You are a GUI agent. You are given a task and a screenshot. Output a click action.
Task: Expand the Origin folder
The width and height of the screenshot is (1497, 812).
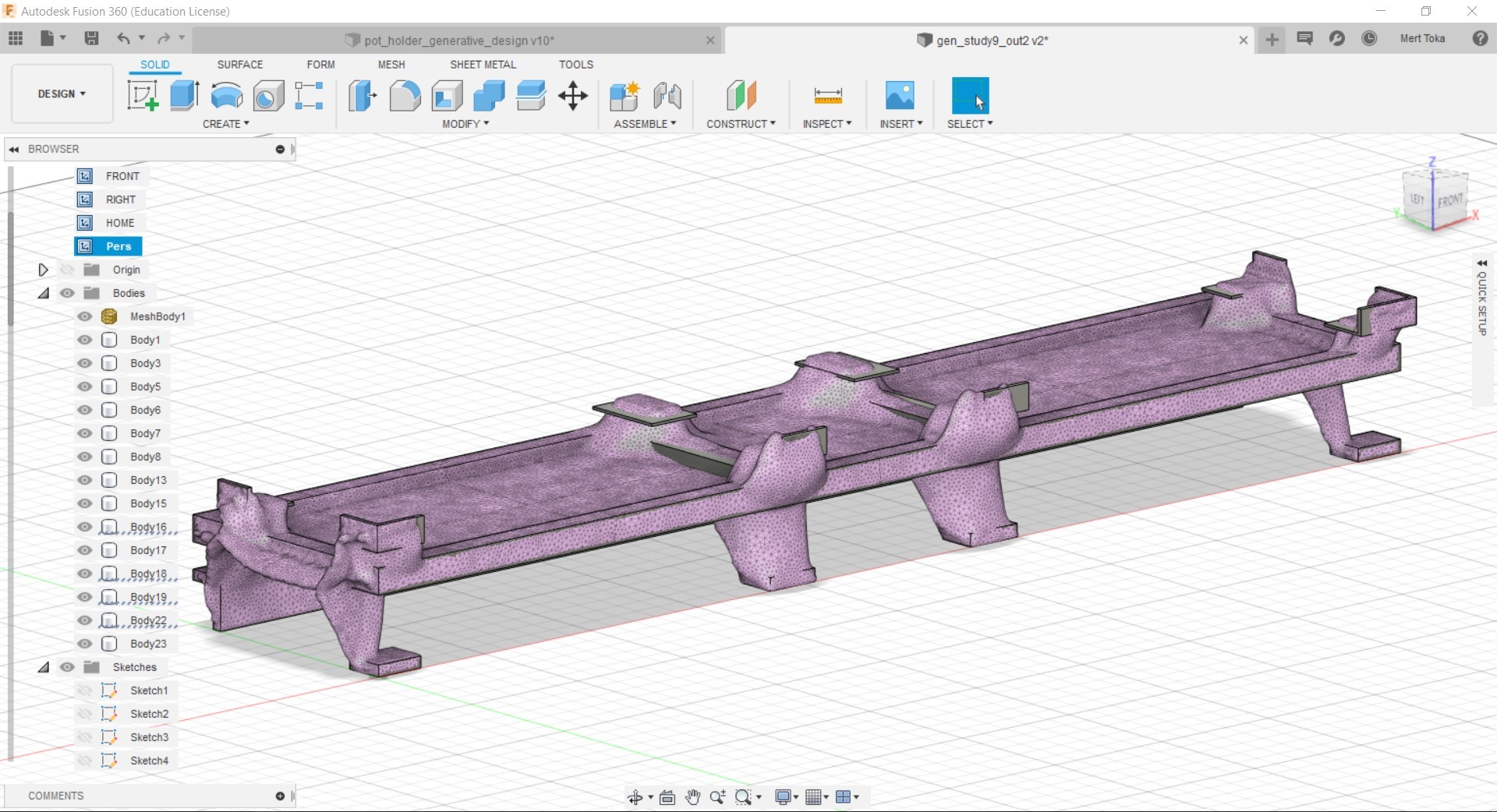click(x=44, y=270)
